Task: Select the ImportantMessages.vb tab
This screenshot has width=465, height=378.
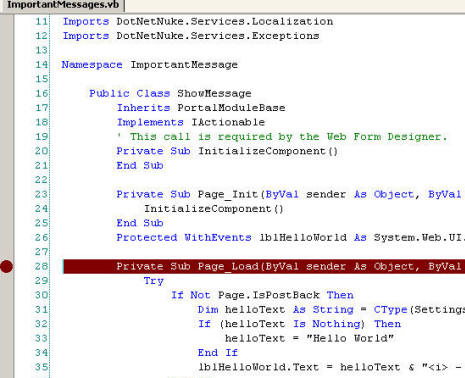Action: [x=63, y=5]
